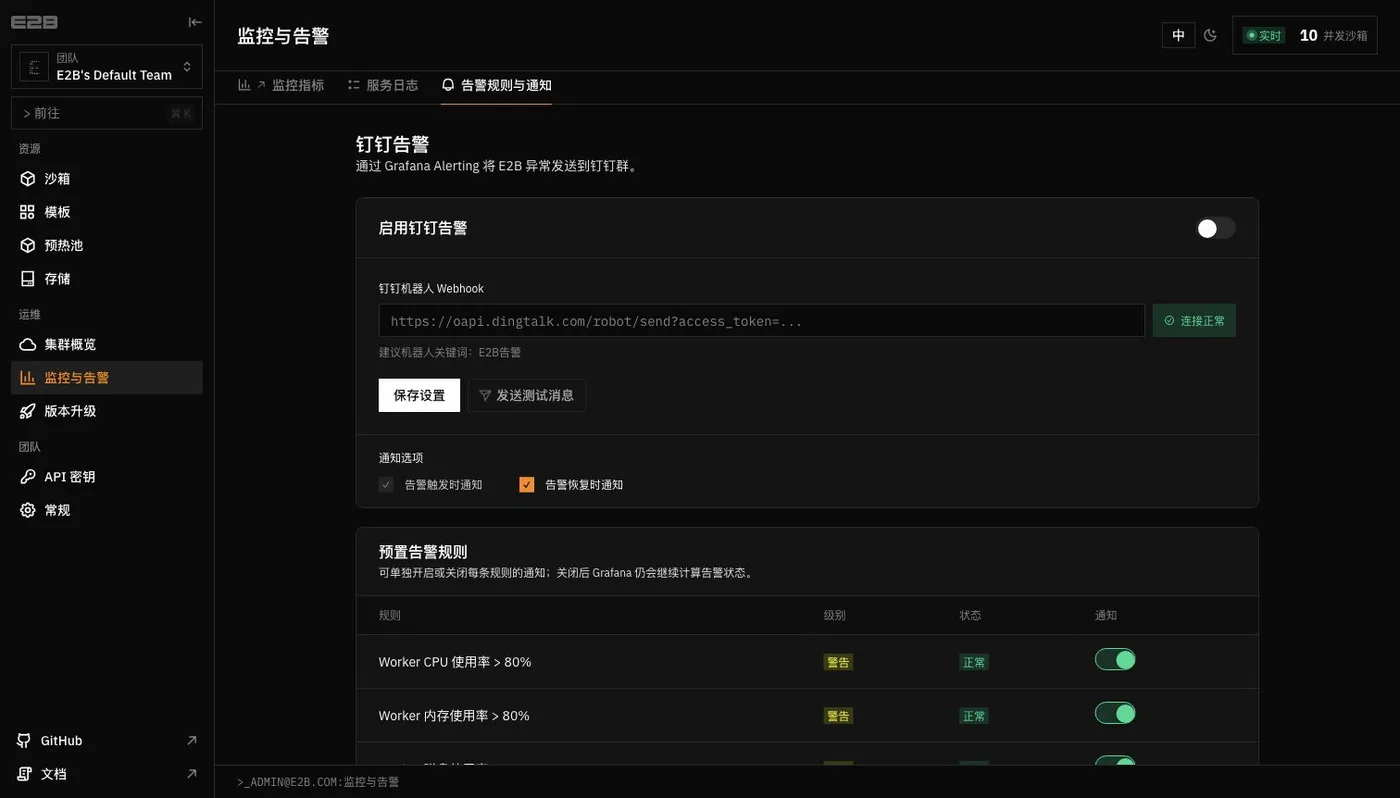The image size is (1400, 798).
Task: Click the 实时 status badge
Action: click(1264, 35)
